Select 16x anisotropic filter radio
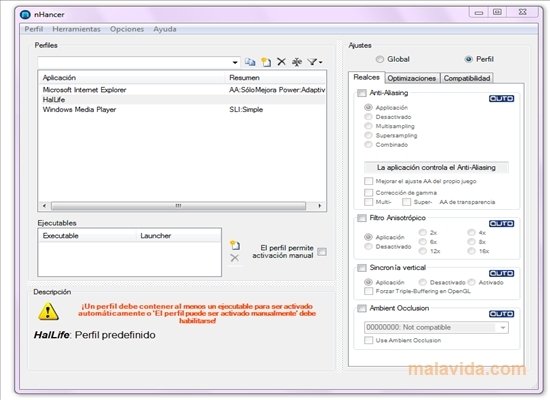 pos(471,251)
